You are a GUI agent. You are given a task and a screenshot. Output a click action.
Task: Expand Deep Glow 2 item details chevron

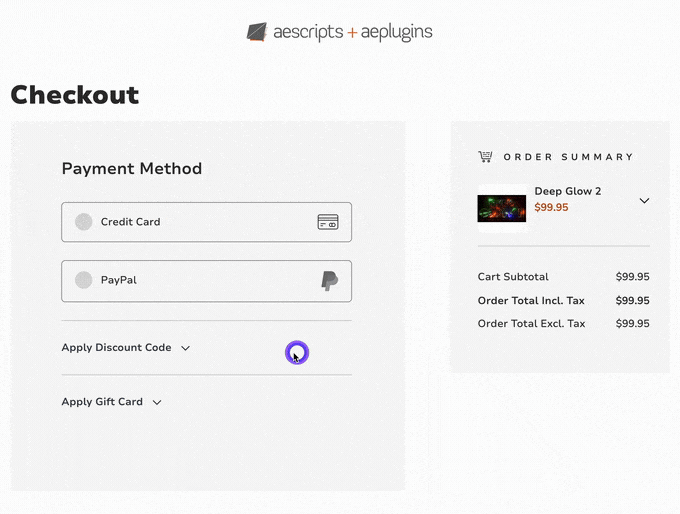coord(644,201)
